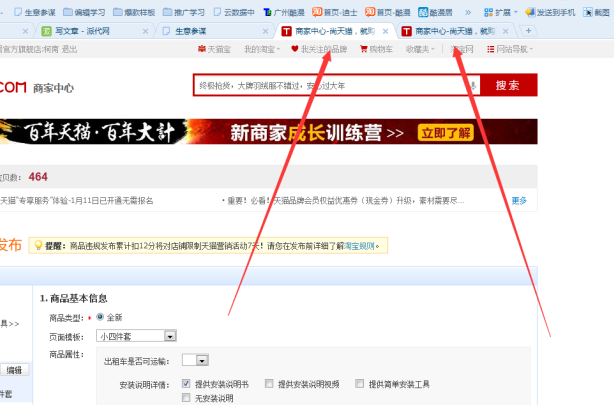The width and height of the screenshot is (614, 405).
Task: Close the active 商家中心 tab
Action: pyautogui.click(x=385, y=31)
